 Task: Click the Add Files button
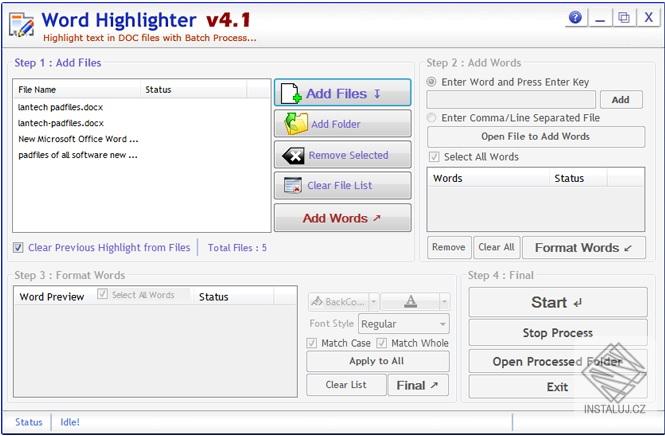343,92
